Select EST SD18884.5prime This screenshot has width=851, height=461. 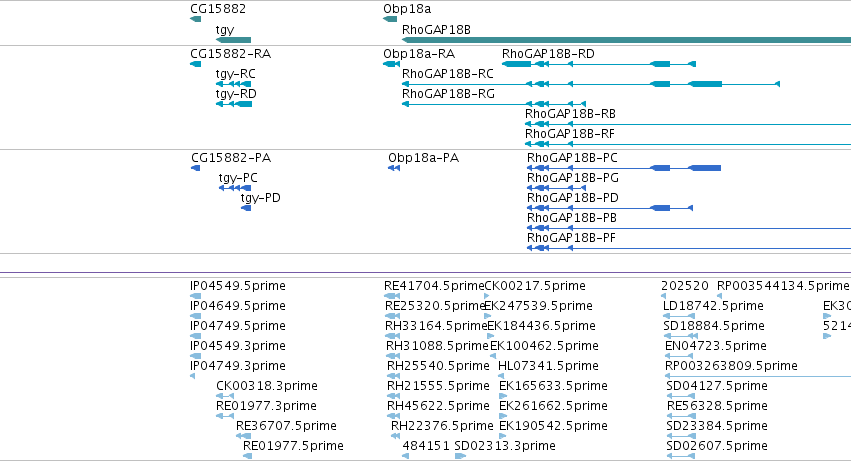[714, 326]
